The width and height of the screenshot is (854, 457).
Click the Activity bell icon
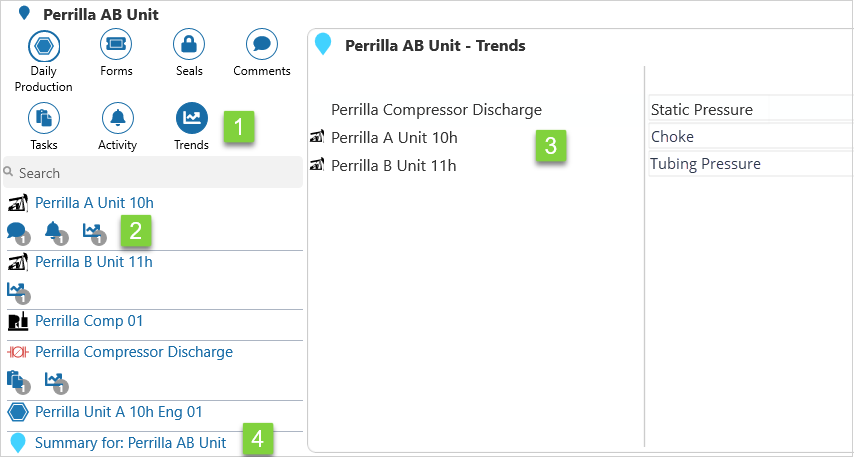118,118
